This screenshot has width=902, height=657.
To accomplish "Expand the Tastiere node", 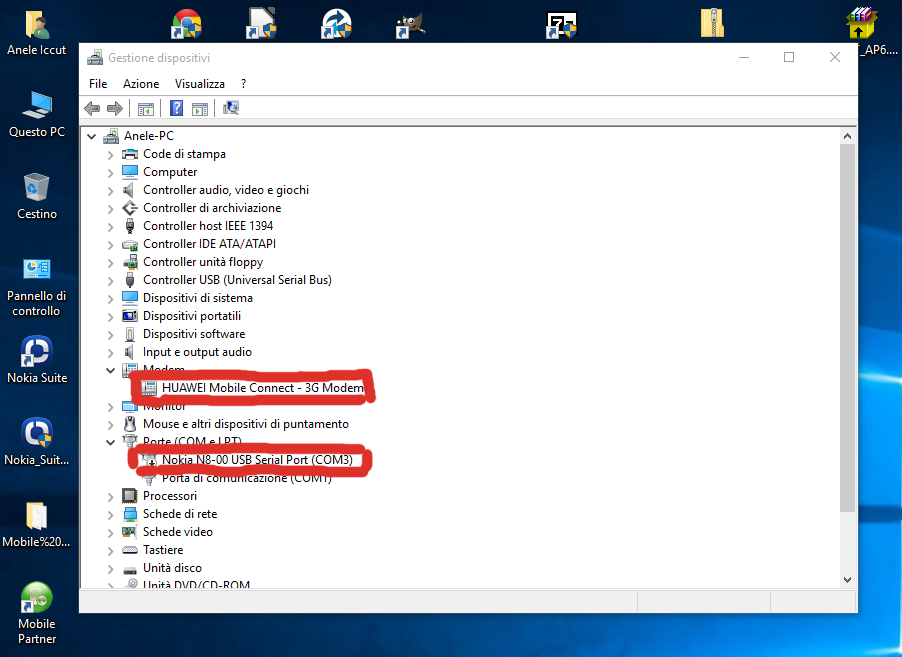I will point(110,551).
